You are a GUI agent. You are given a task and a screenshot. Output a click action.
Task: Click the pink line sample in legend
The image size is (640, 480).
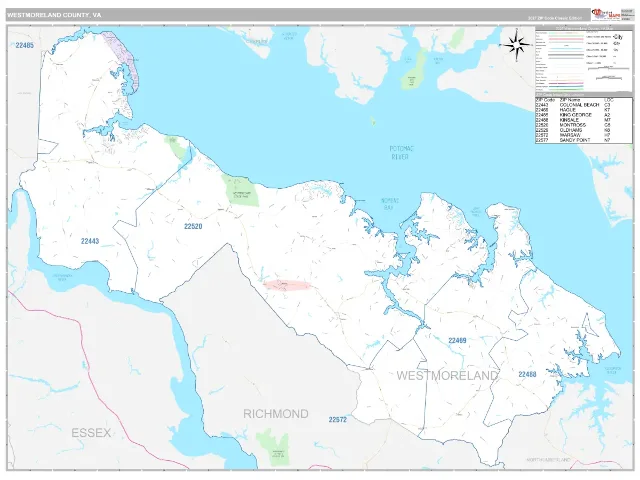click(565, 40)
